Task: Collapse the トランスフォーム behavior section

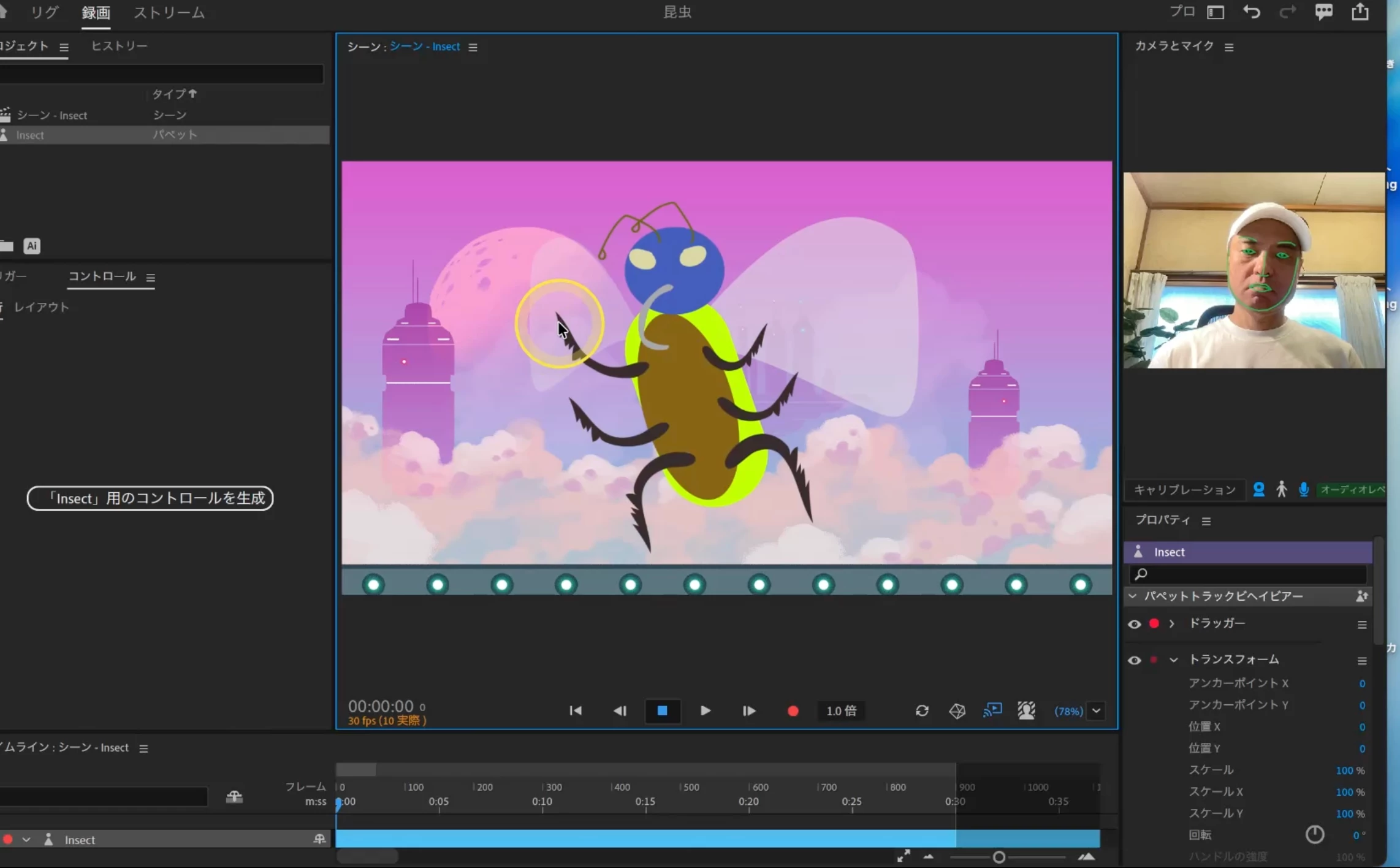Action: (x=1173, y=660)
